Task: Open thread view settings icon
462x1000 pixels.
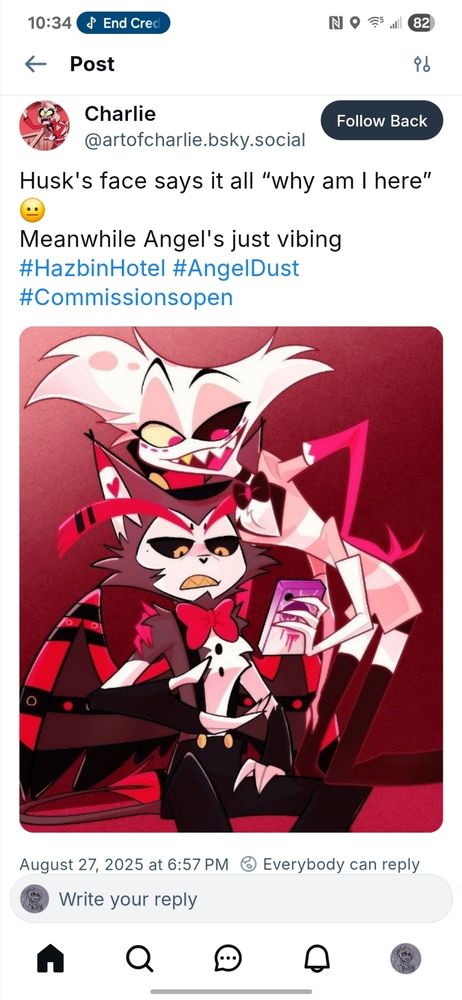Action: [x=422, y=64]
